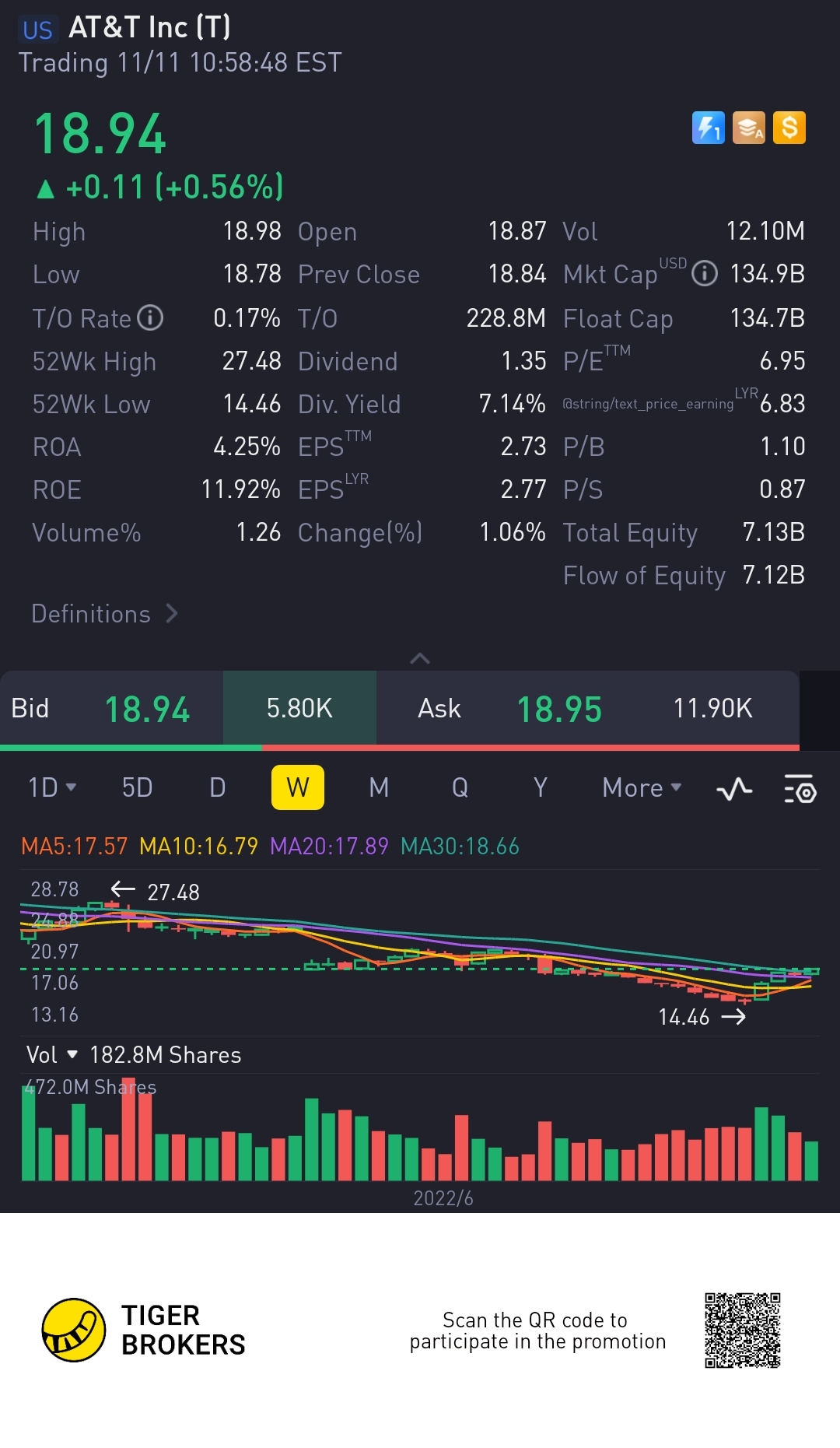Image resolution: width=840 pixels, height=1448 pixels.
Task: Tap the Bid price 18.94
Action: tap(147, 710)
